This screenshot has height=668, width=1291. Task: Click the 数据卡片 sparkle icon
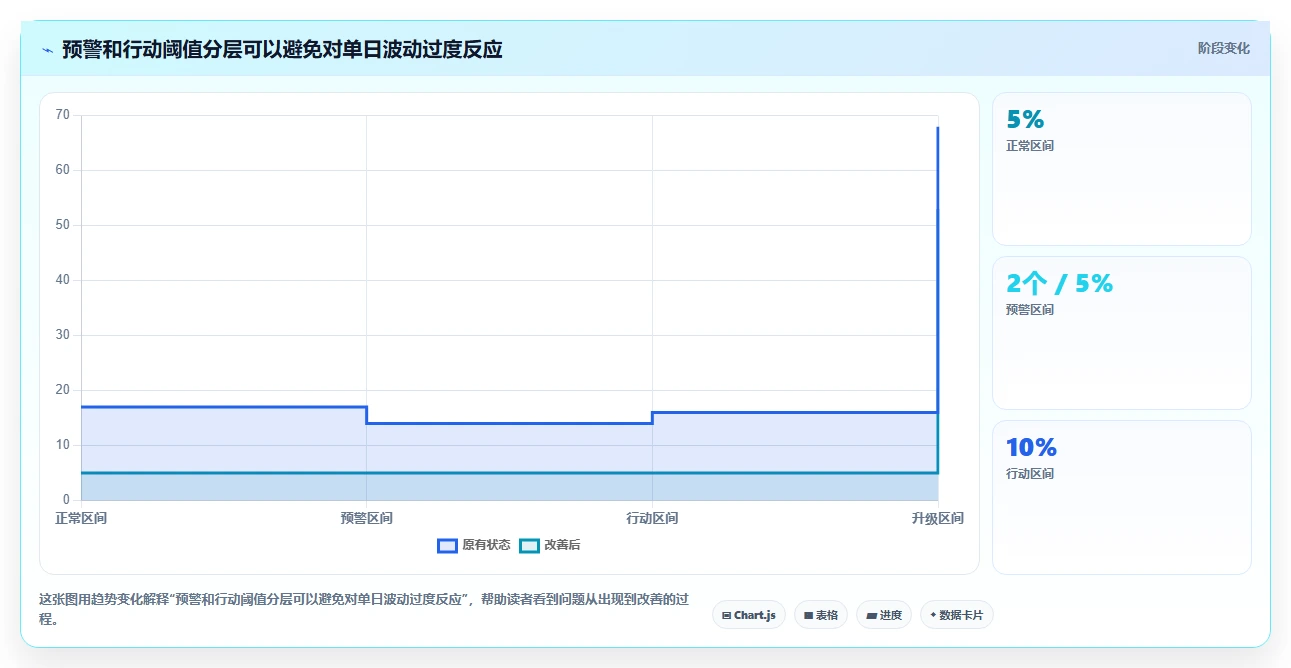point(933,615)
